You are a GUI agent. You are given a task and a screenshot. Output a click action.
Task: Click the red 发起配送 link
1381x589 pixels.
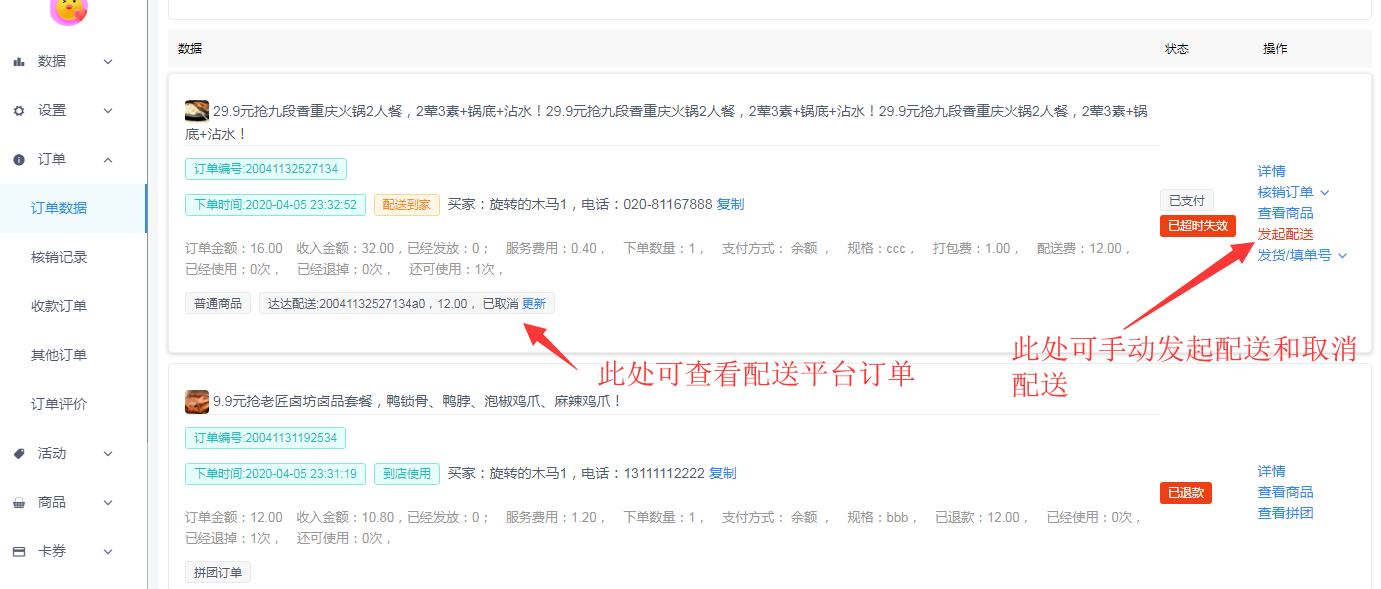click(x=1285, y=235)
